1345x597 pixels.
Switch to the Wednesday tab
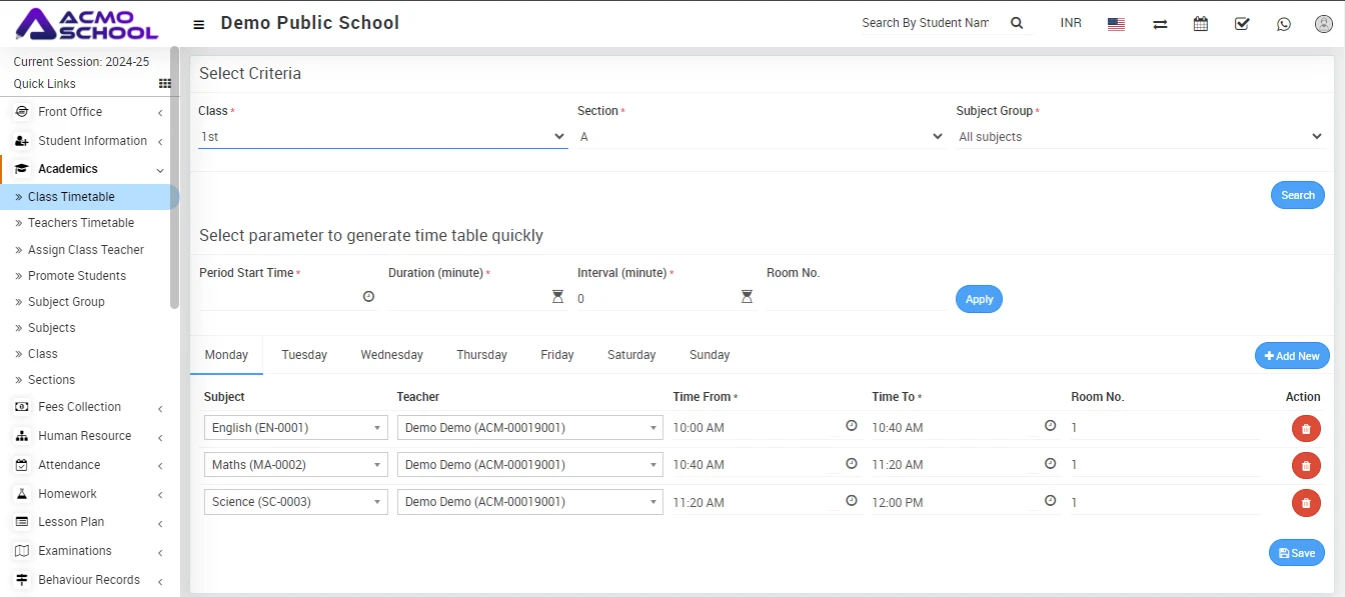pos(391,355)
